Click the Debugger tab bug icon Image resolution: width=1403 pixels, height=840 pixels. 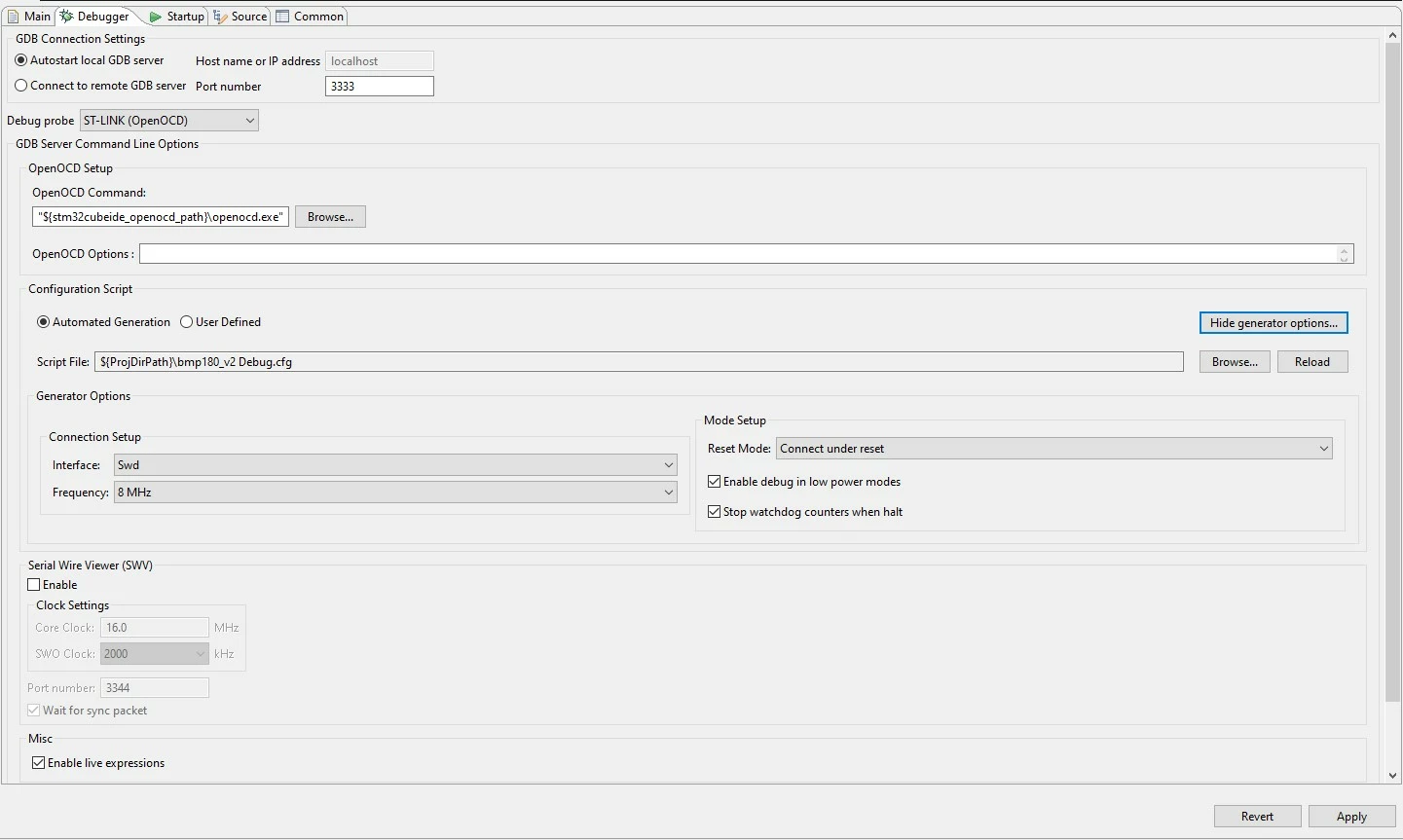coord(67,17)
